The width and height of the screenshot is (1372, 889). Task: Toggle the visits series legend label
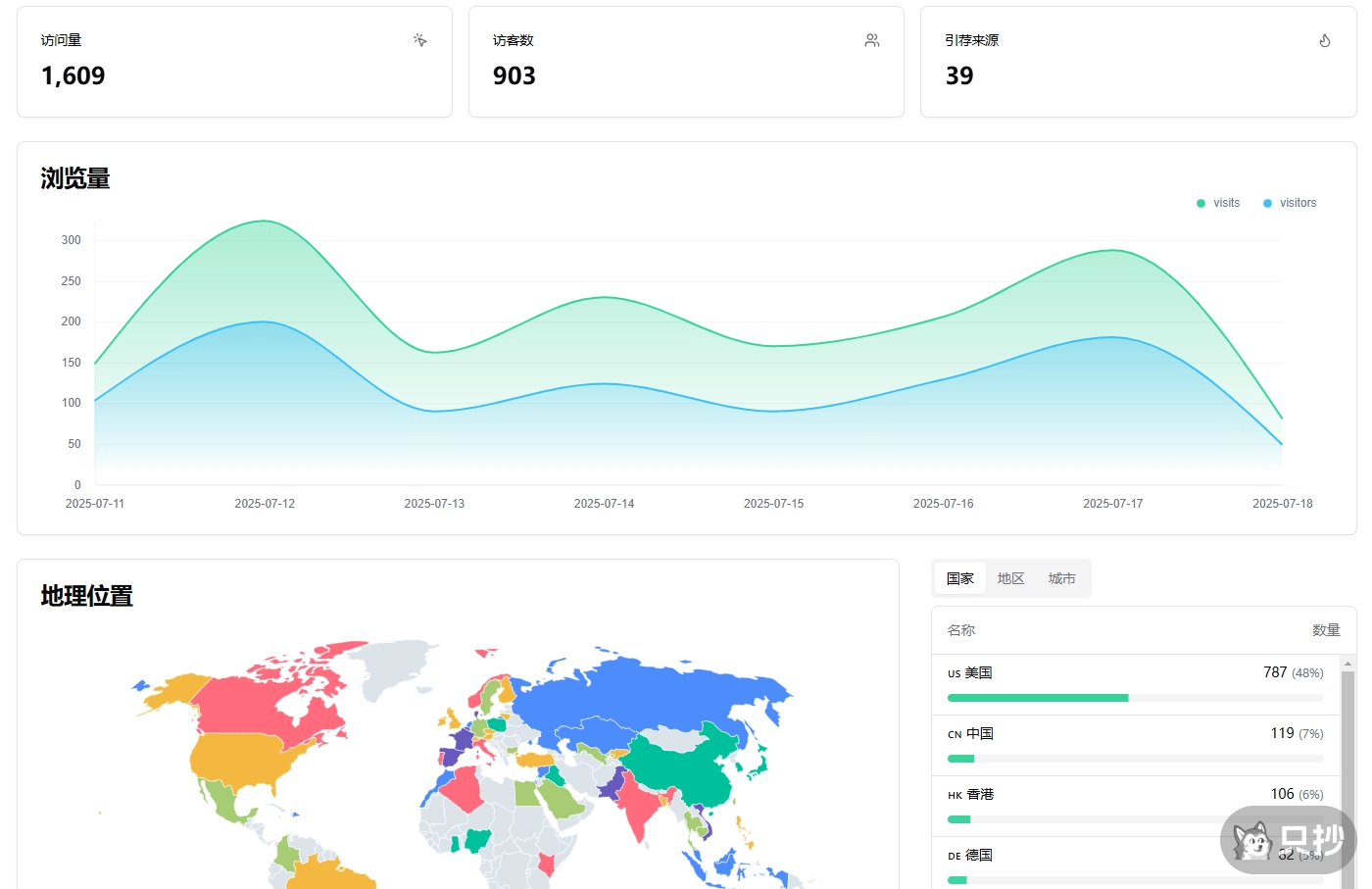tap(1226, 203)
